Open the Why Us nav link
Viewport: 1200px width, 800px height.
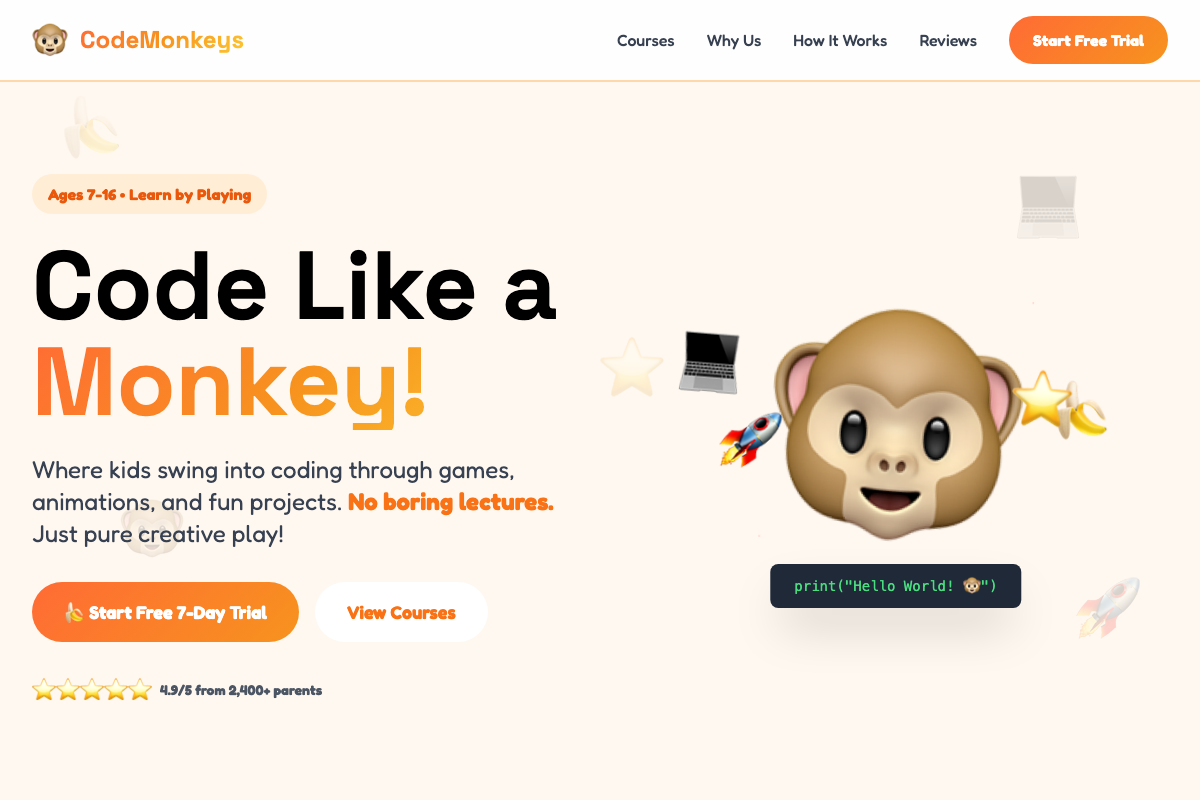point(734,41)
